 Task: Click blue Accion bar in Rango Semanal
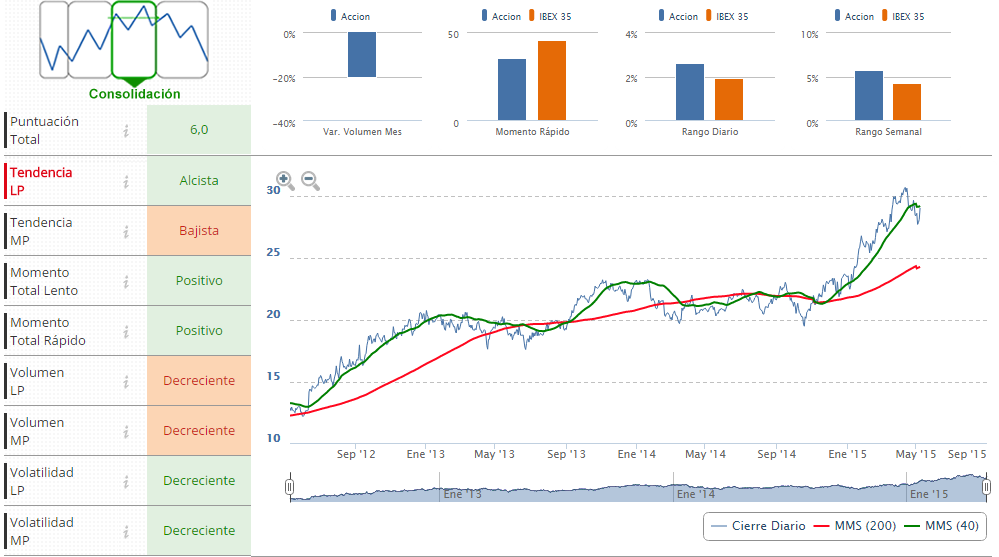[868, 96]
